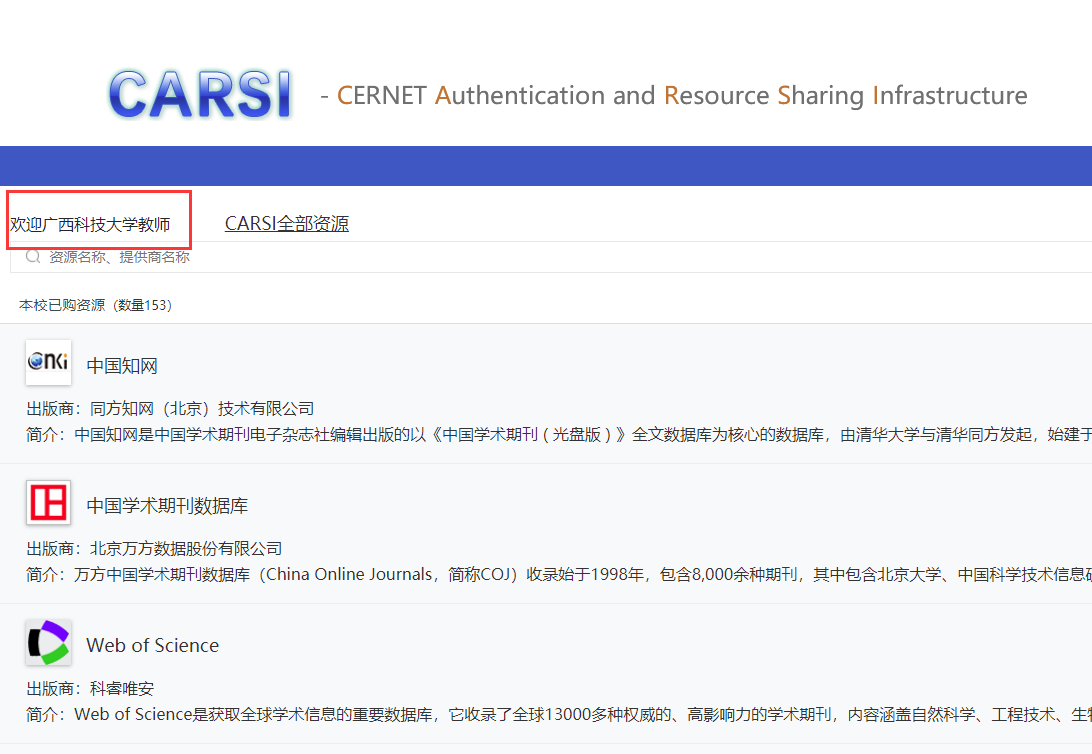Click 出版商：同方知网（北京）技术有限公司 text
Image resolution: width=1092 pixels, height=754 pixels.
(171, 409)
